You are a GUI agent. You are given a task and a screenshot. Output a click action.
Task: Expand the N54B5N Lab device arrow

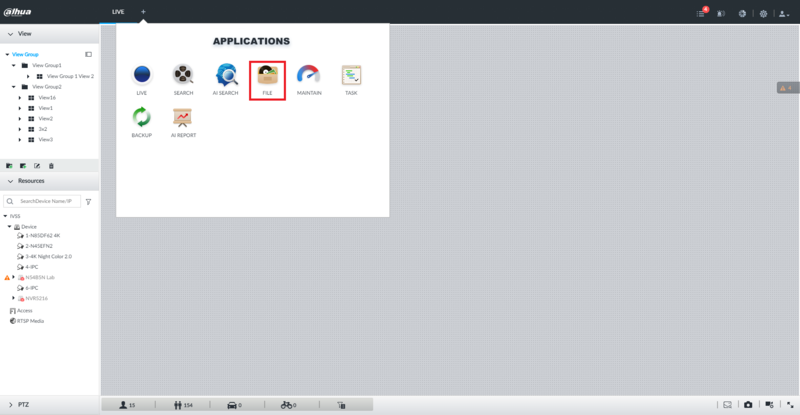[x=14, y=277]
